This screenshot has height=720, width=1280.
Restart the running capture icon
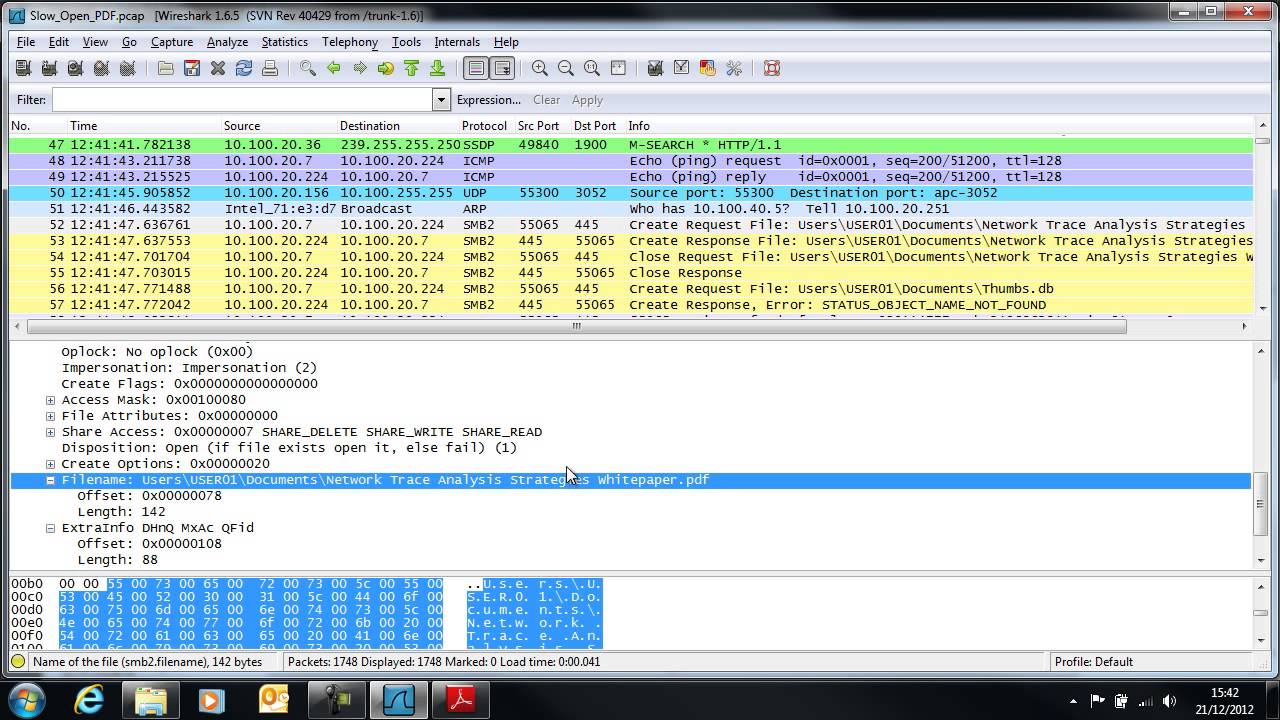coord(127,68)
